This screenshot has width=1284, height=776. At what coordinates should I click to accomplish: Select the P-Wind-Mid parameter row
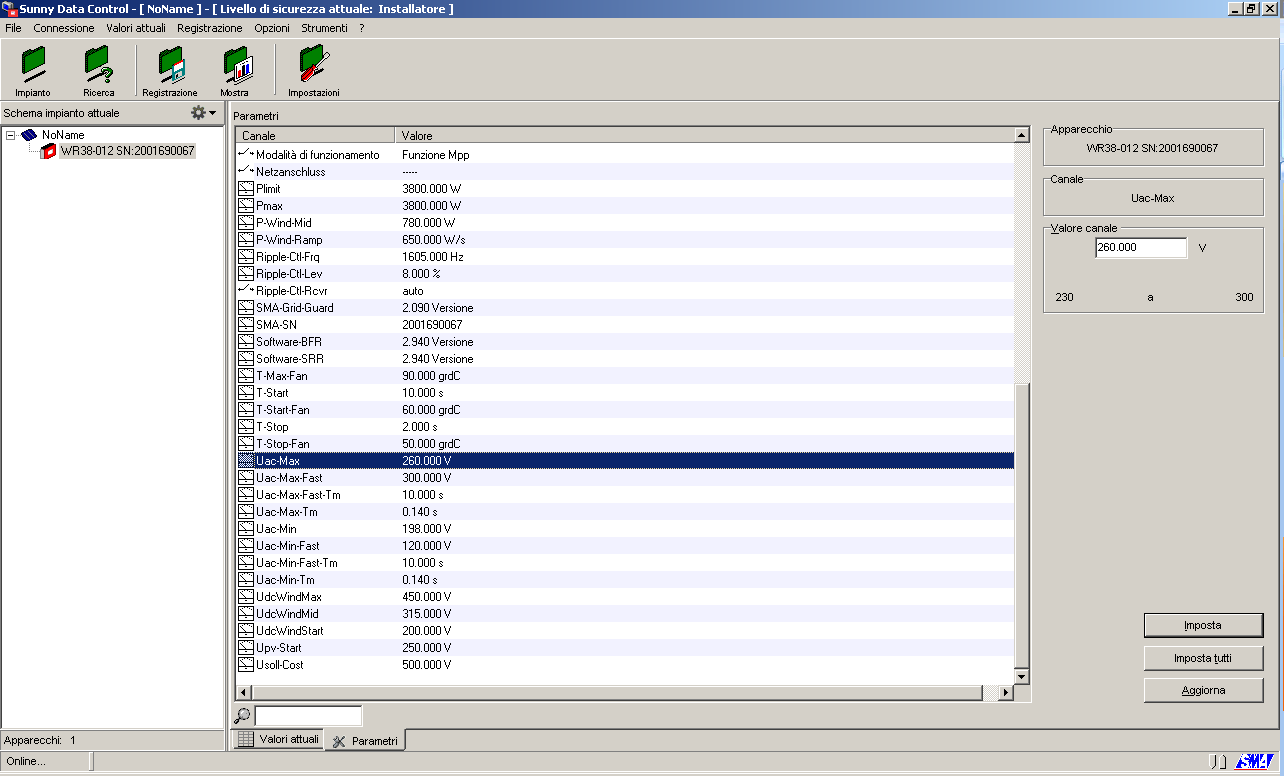(x=625, y=223)
